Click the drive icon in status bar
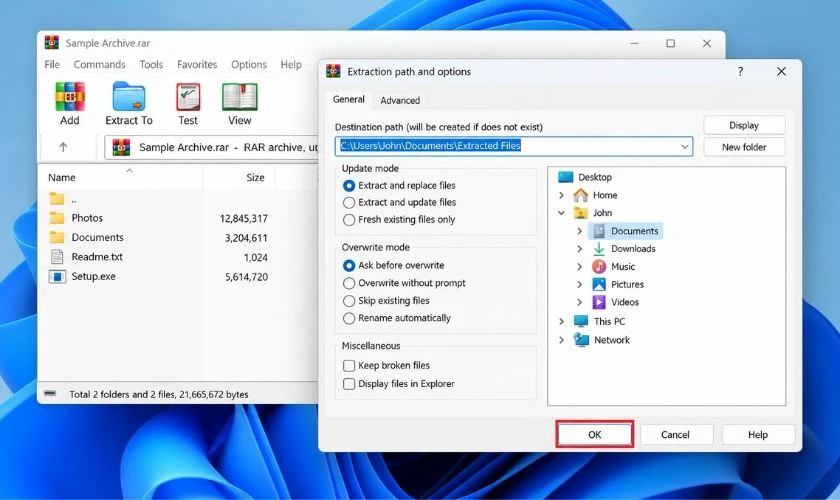The width and height of the screenshot is (840, 500). [50, 393]
